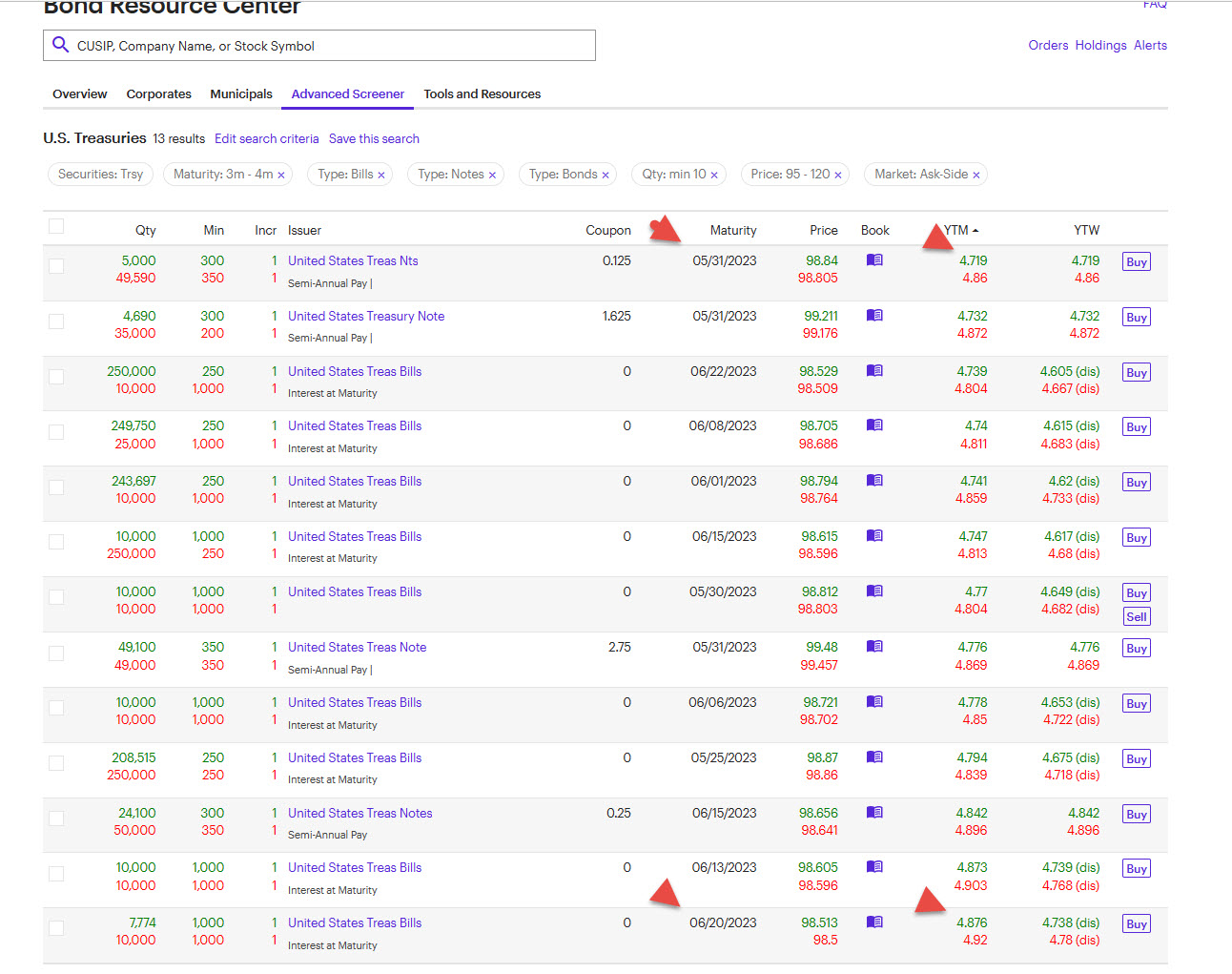Switch to the Municipals tab

point(241,93)
